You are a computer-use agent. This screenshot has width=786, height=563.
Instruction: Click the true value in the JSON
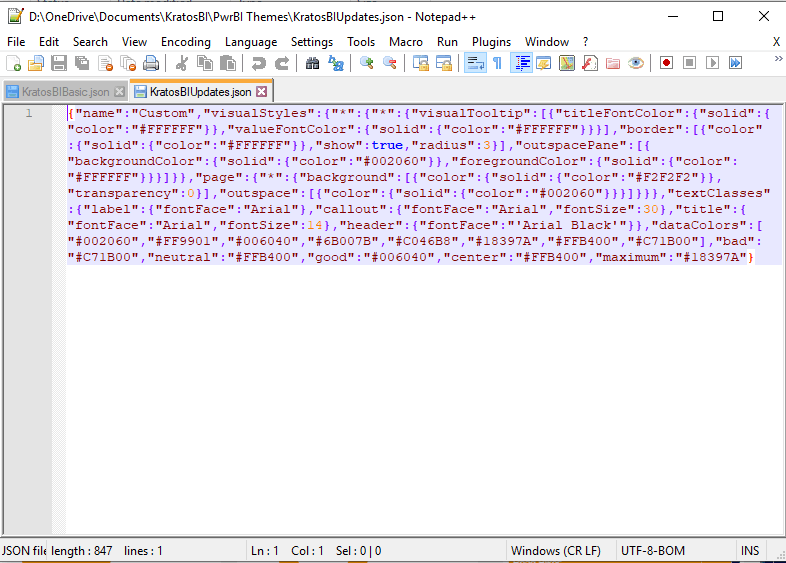click(x=387, y=145)
